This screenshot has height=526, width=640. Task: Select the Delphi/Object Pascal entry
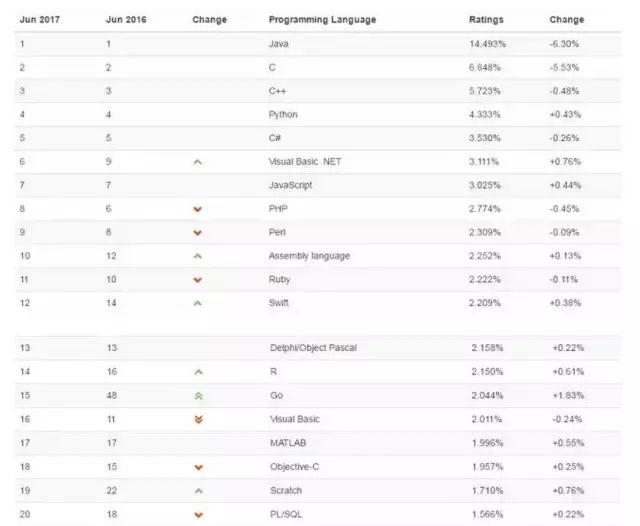tap(313, 348)
